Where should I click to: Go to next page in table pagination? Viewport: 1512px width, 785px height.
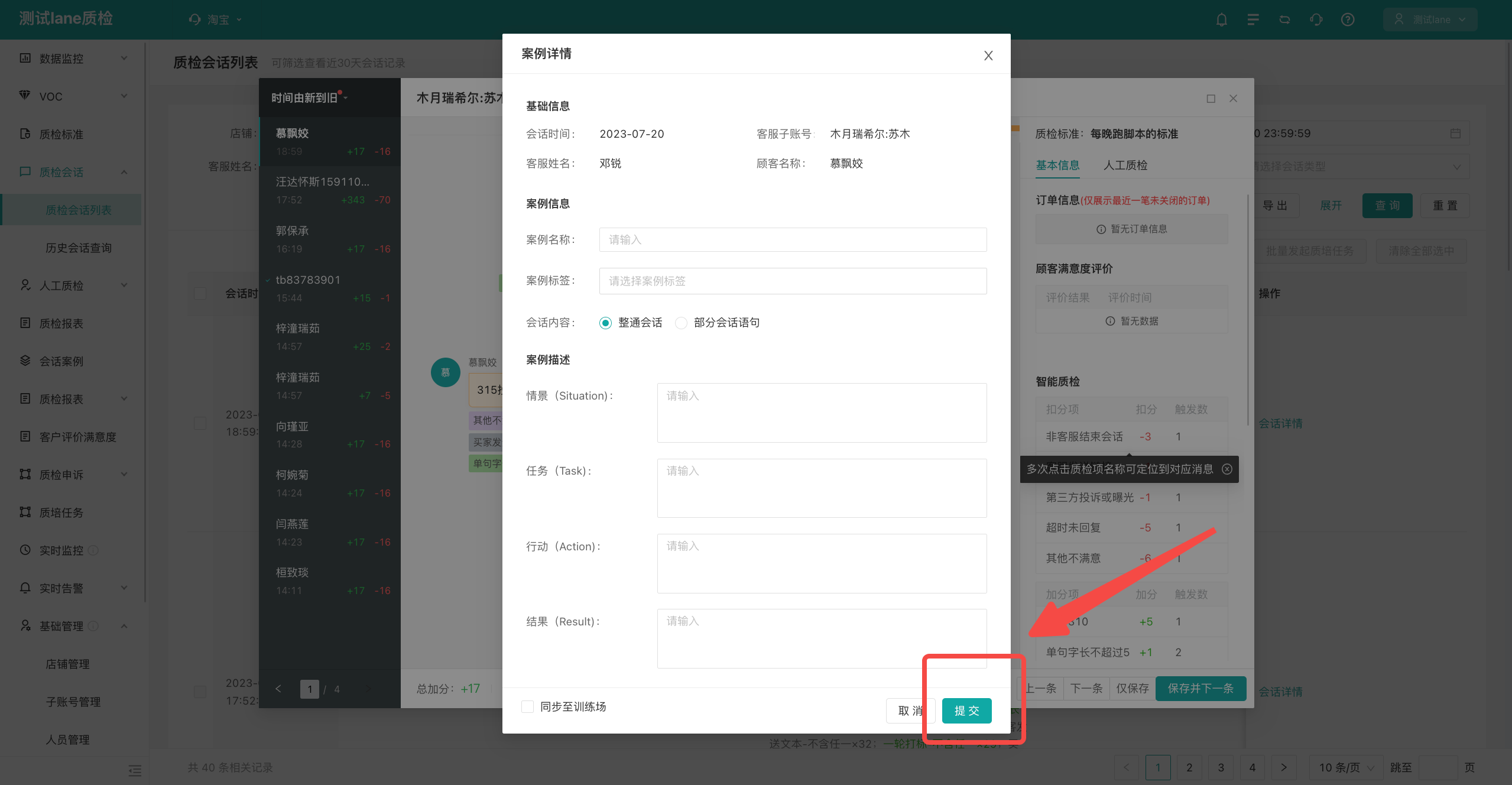[1284, 767]
